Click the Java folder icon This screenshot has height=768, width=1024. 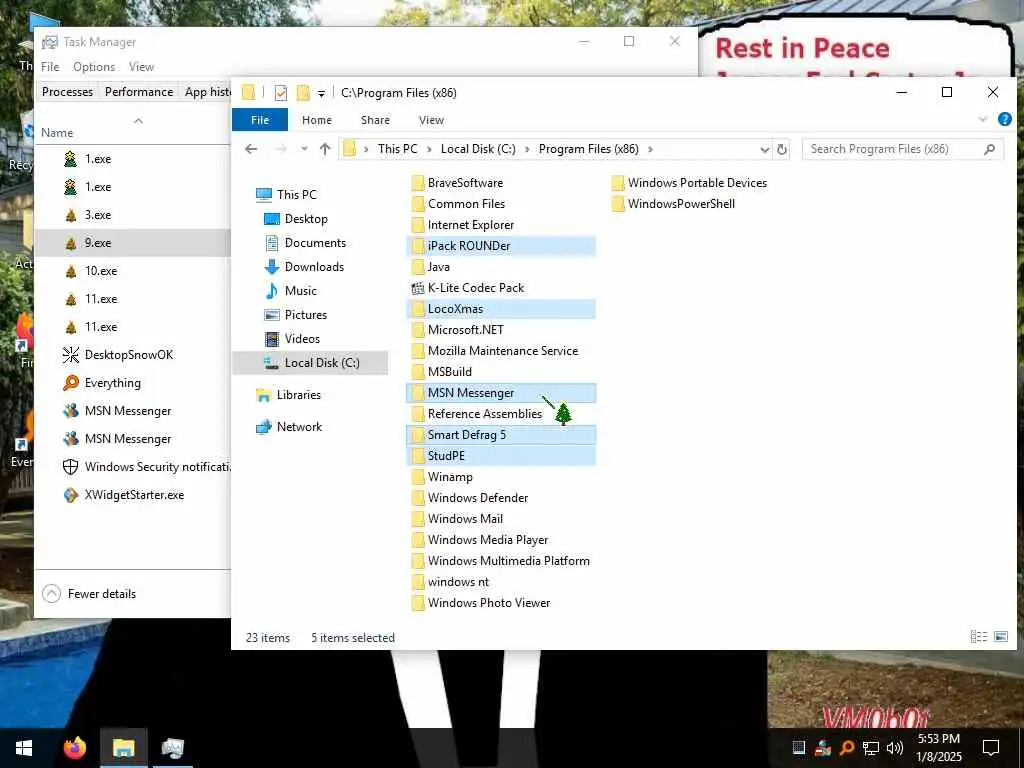418,267
